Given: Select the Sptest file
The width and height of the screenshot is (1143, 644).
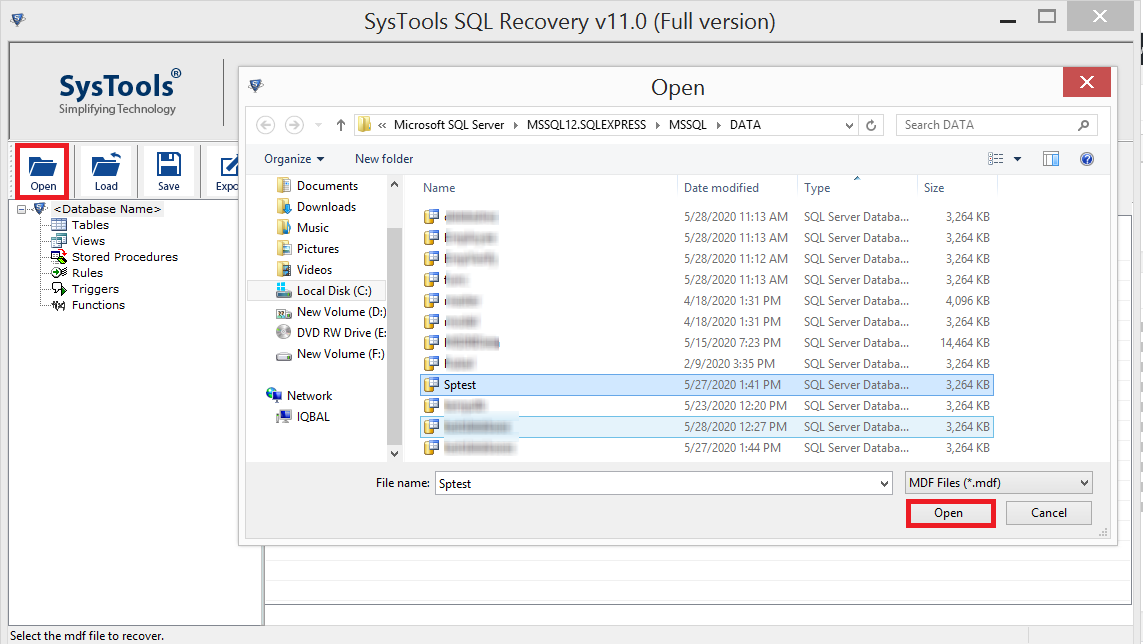Looking at the screenshot, I should click(706, 385).
